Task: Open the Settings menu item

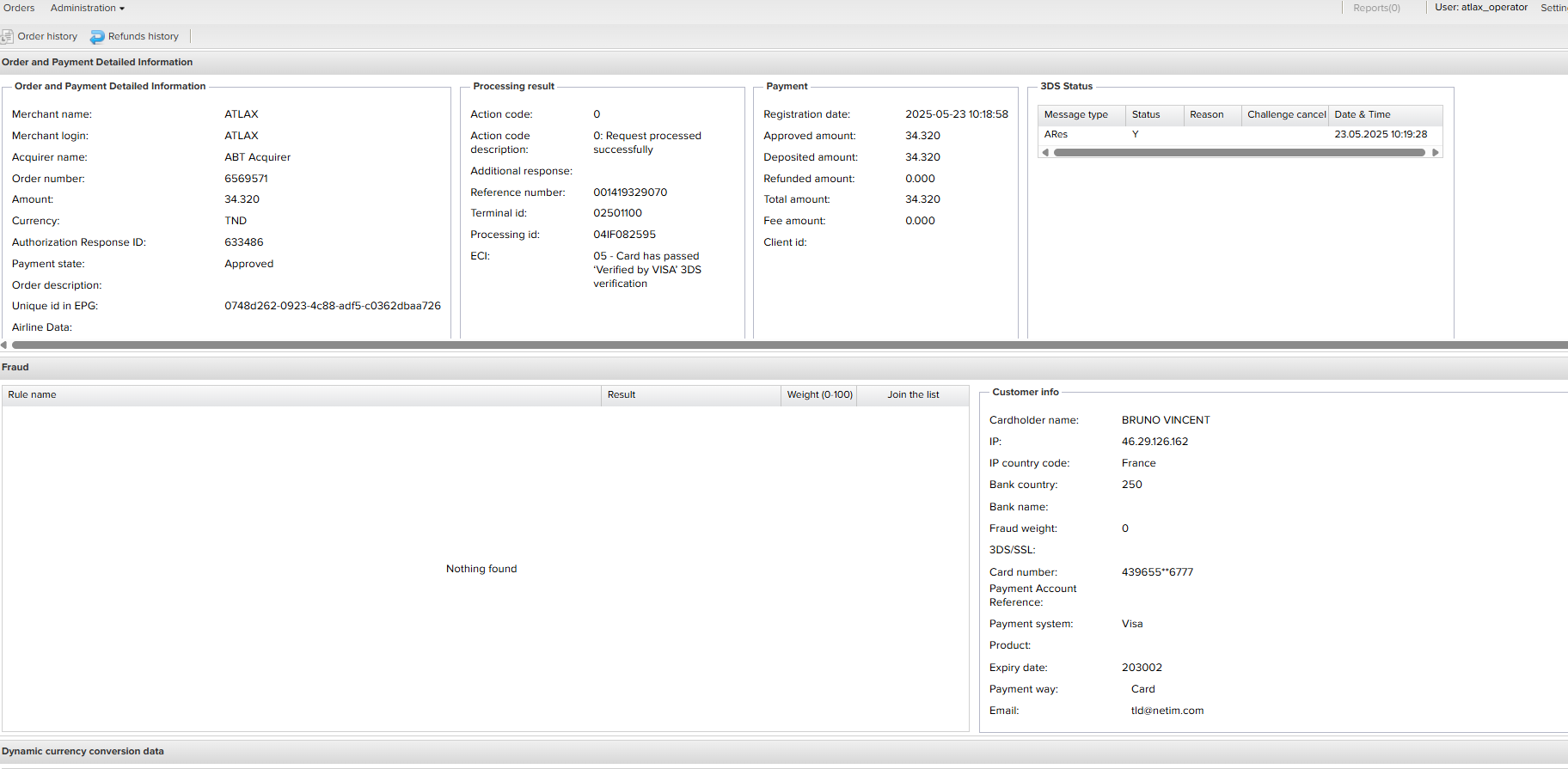Action: (x=1553, y=8)
